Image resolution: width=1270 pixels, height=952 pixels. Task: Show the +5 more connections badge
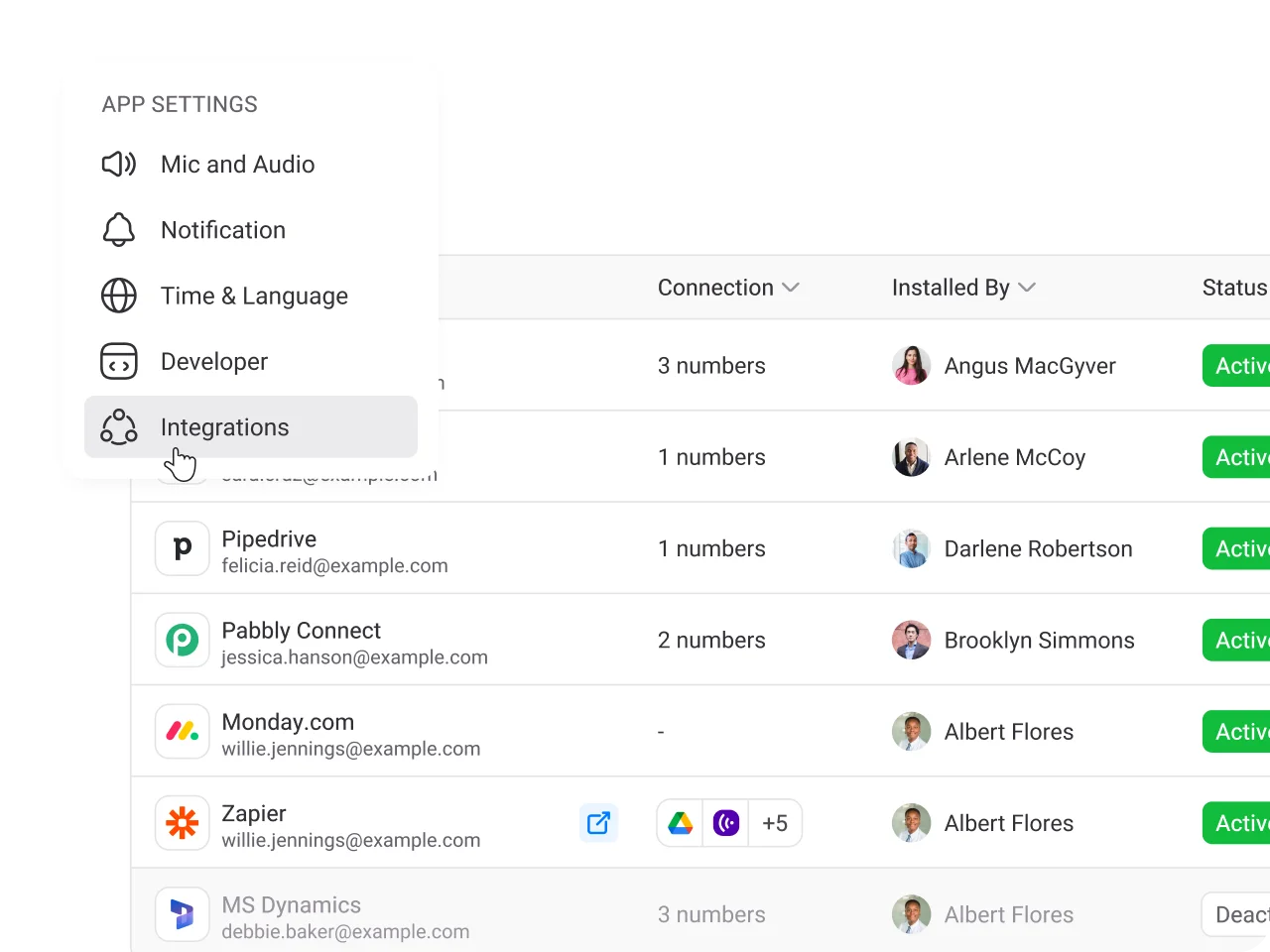click(775, 823)
